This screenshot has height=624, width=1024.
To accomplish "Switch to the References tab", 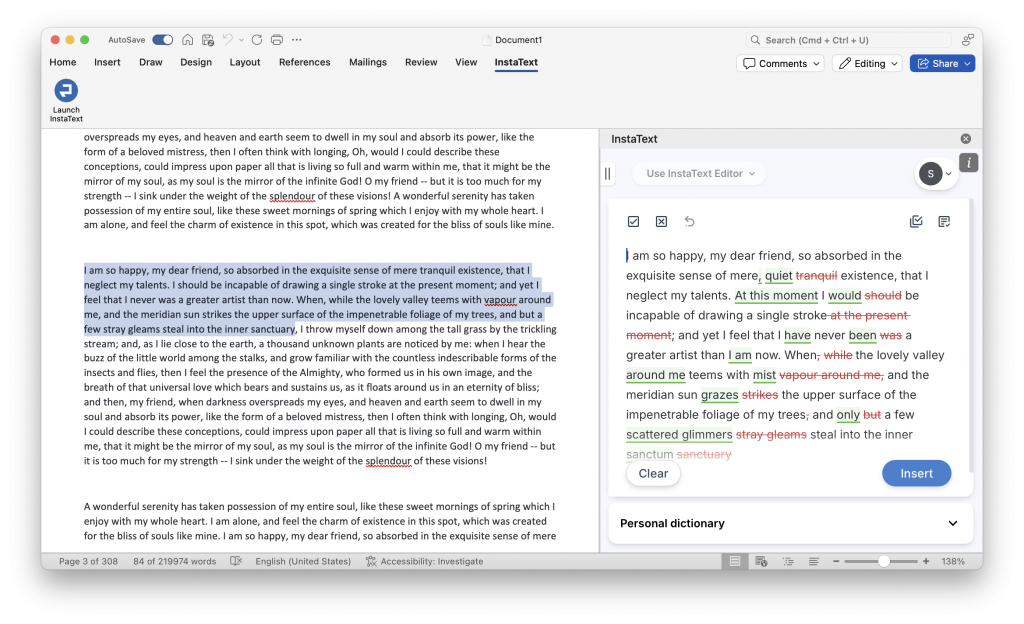I will pos(304,62).
